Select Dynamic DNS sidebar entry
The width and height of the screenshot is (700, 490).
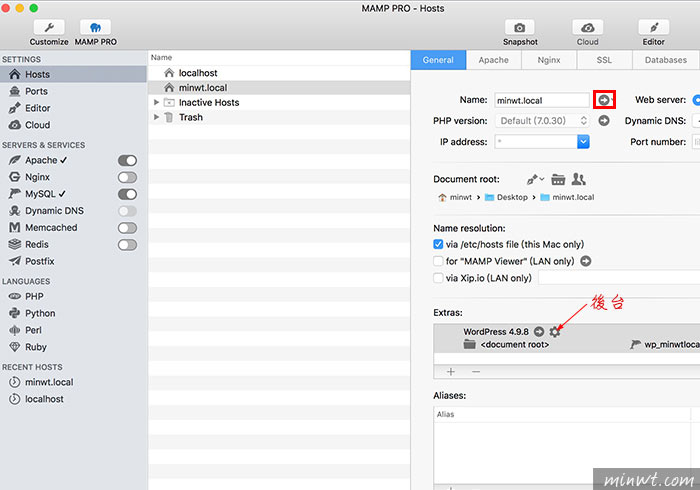coord(54,211)
